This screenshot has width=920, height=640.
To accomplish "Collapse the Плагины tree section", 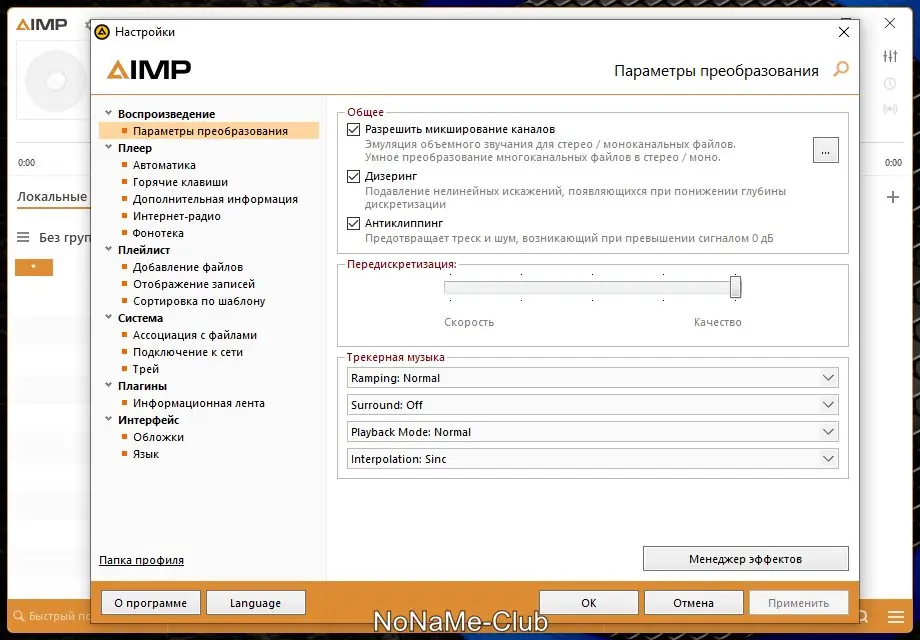I will (x=108, y=385).
